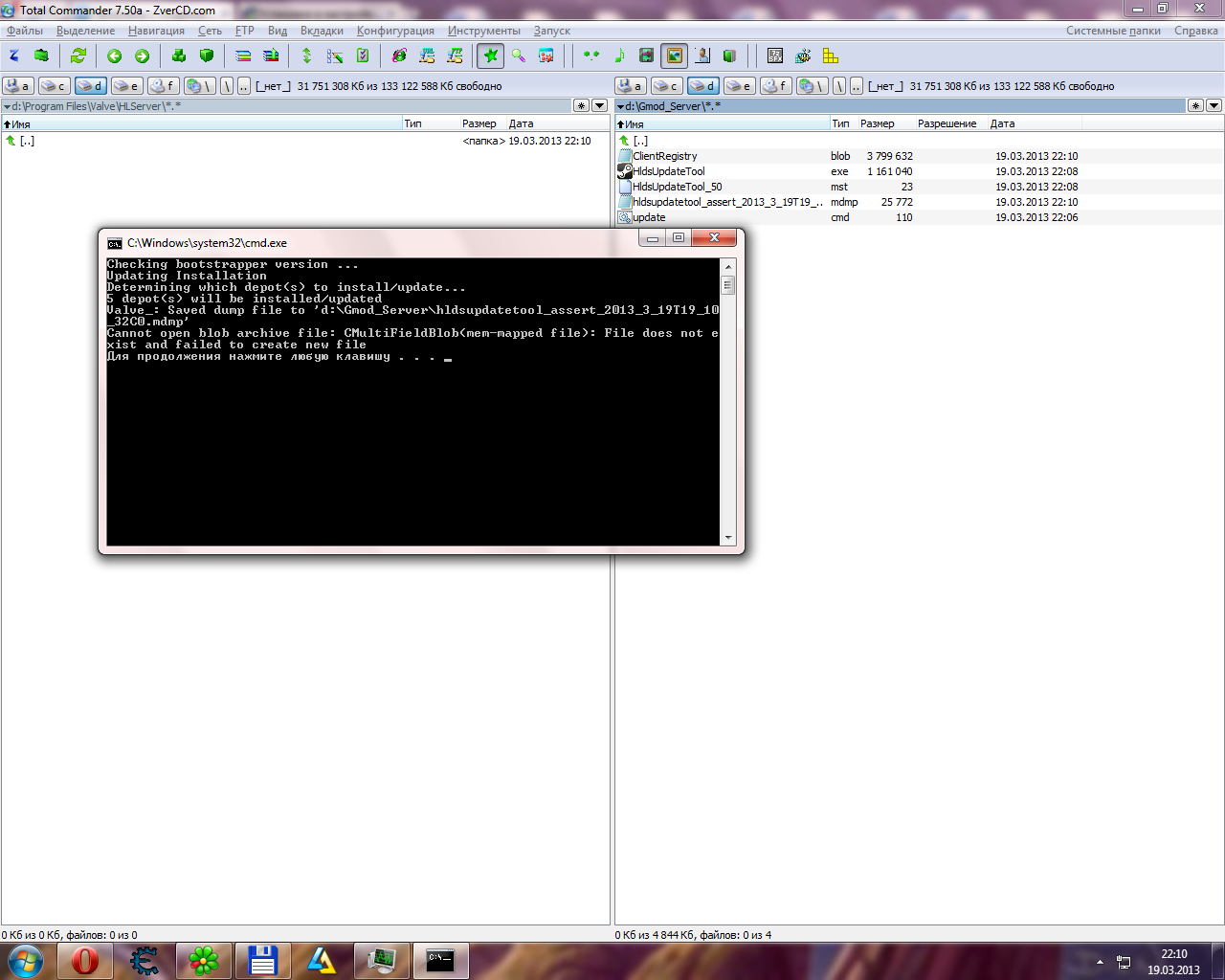
Task: Click the green back arrow toolbar icon
Action: point(115,56)
